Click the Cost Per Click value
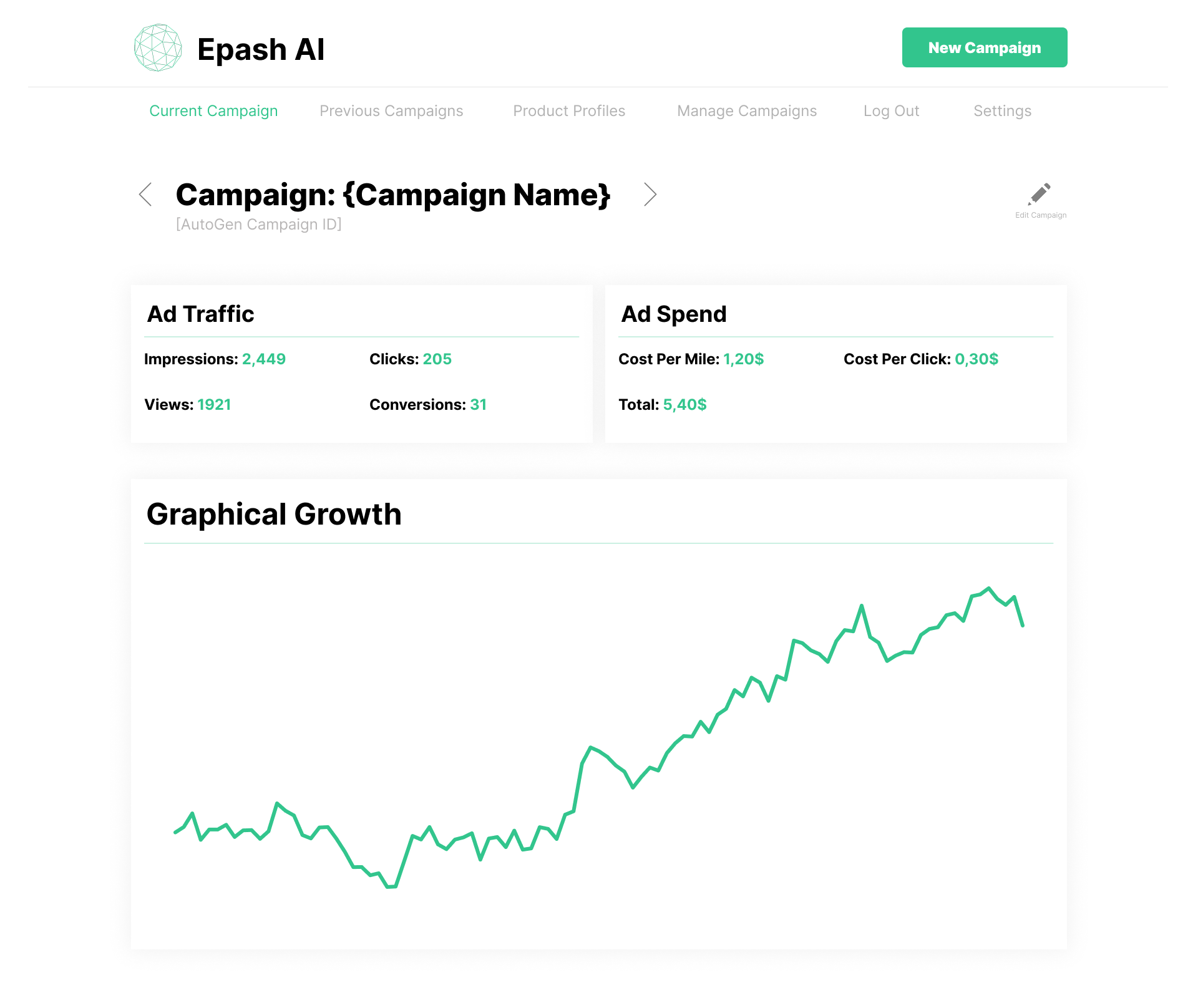 click(976, 359)
